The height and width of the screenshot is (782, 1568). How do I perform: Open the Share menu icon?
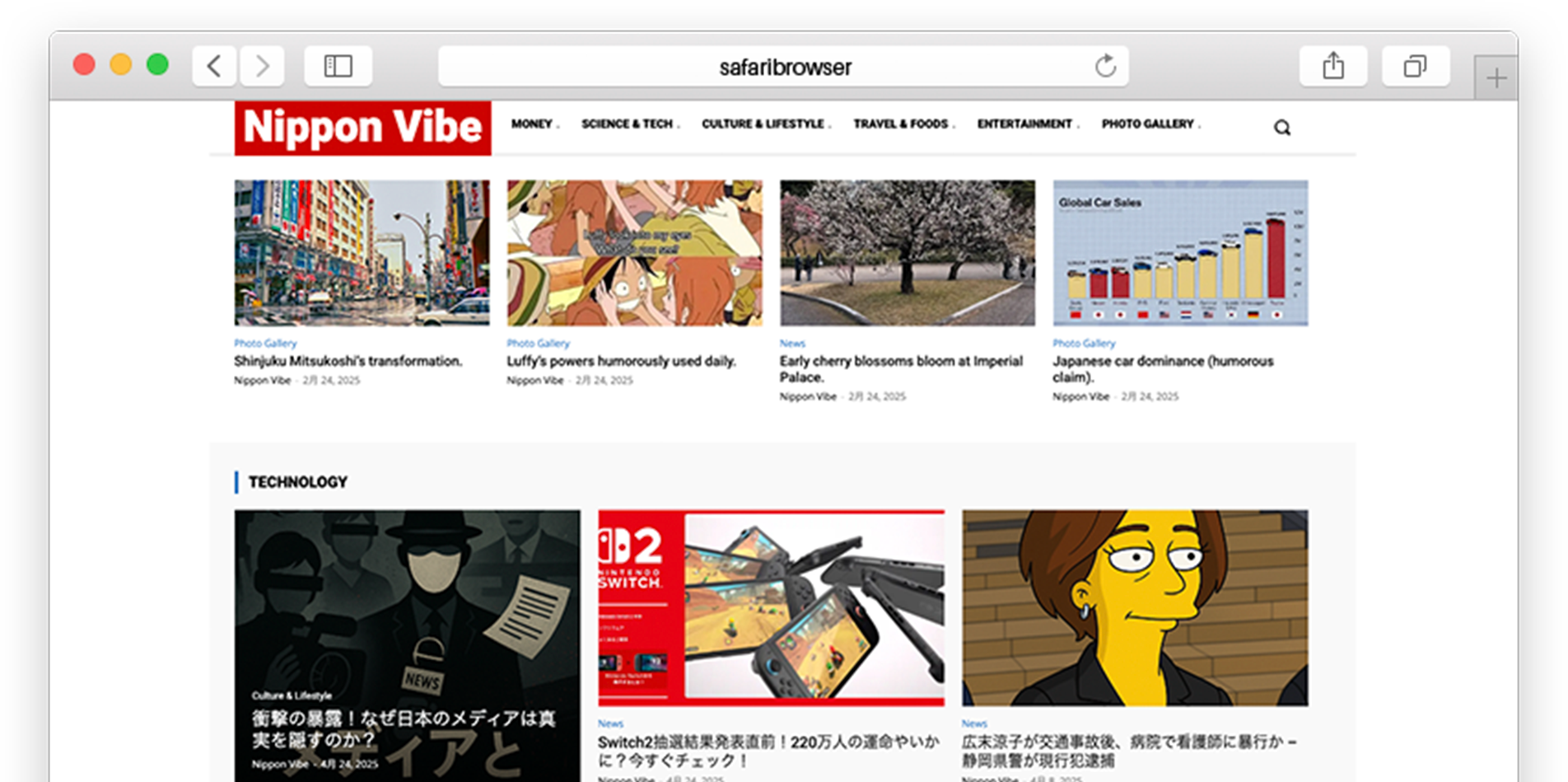pos(1333,66)
